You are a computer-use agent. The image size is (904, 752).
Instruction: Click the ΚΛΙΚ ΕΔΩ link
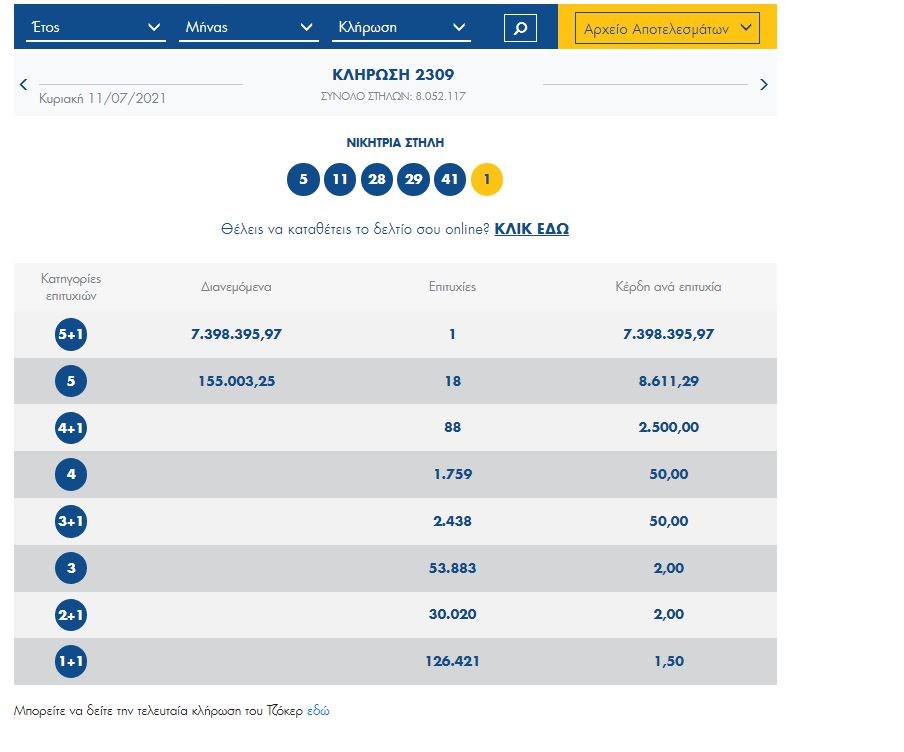pos(532,229)
